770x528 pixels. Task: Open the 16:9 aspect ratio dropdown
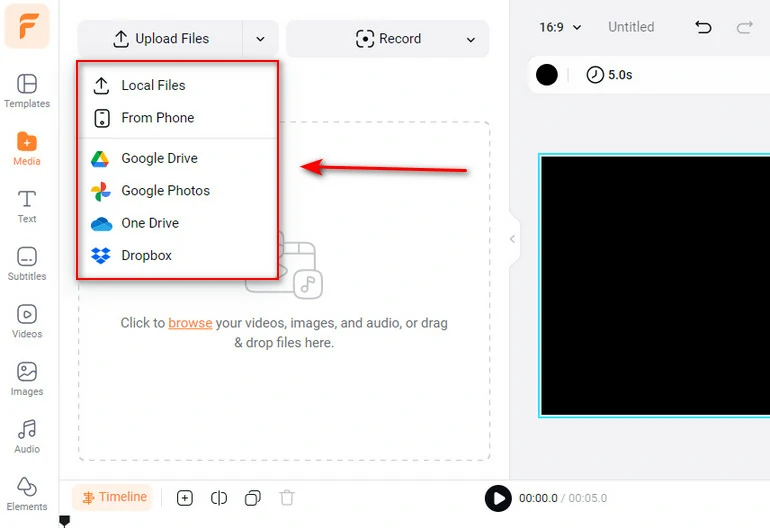(560, 27)
